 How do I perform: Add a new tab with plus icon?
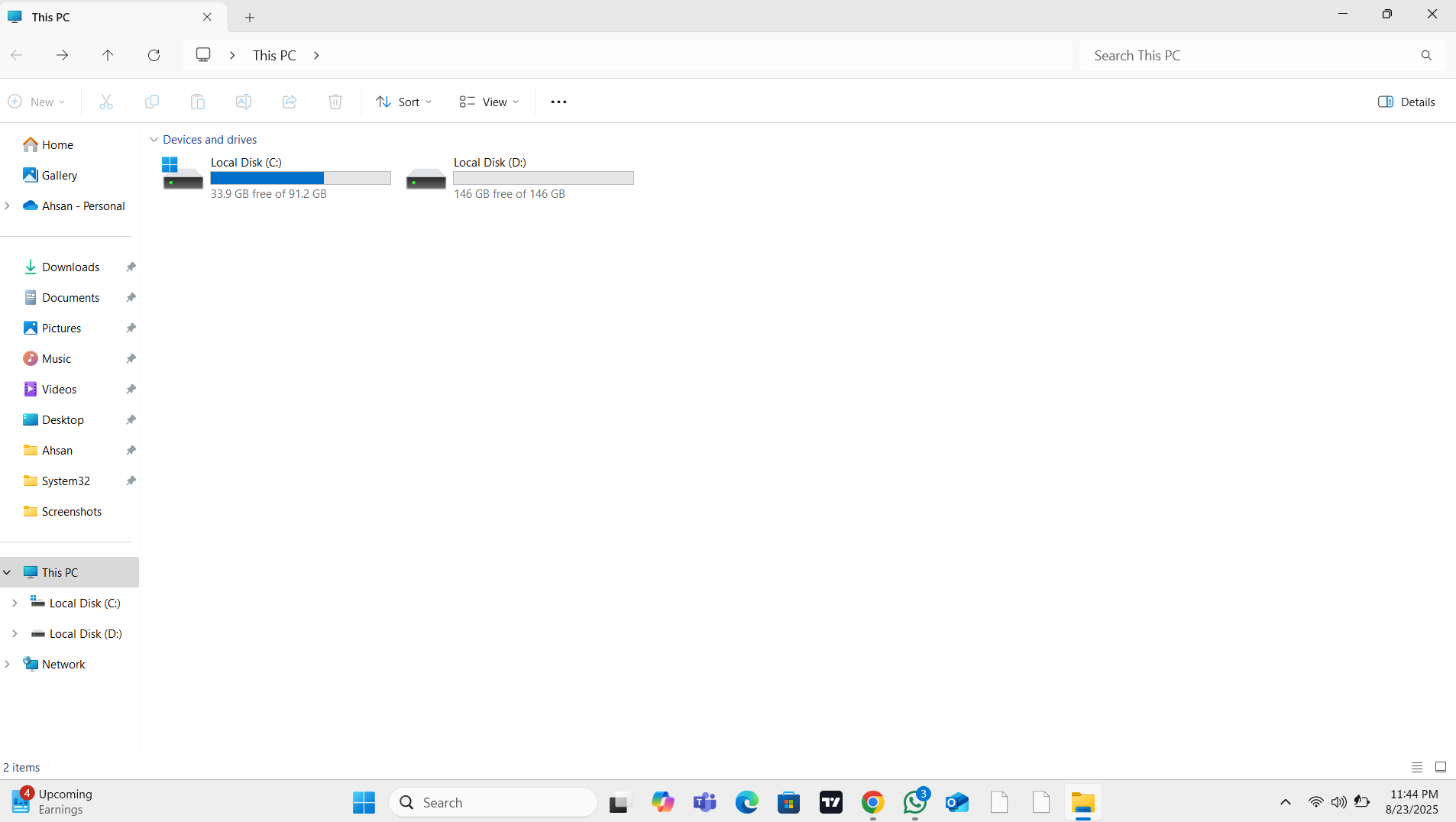click(x=250, y=17)
